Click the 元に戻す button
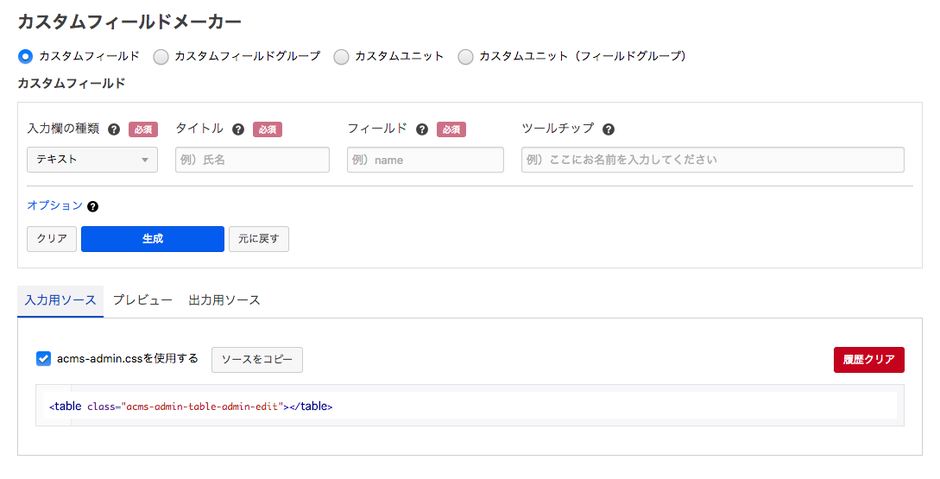Screen dimensions: 940x479 tap(258, 239)
